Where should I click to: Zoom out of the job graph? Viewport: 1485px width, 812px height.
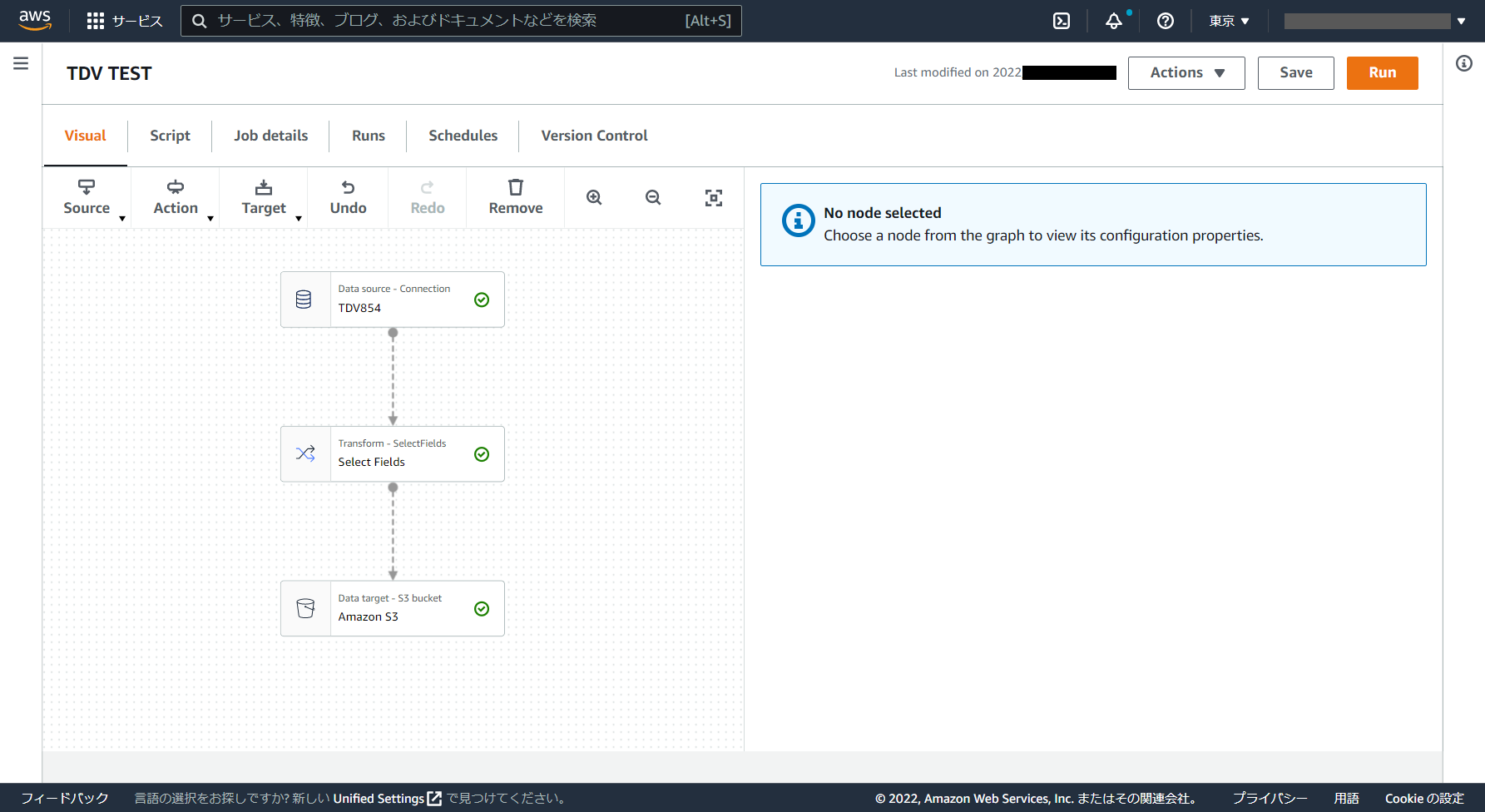[653, 197]
